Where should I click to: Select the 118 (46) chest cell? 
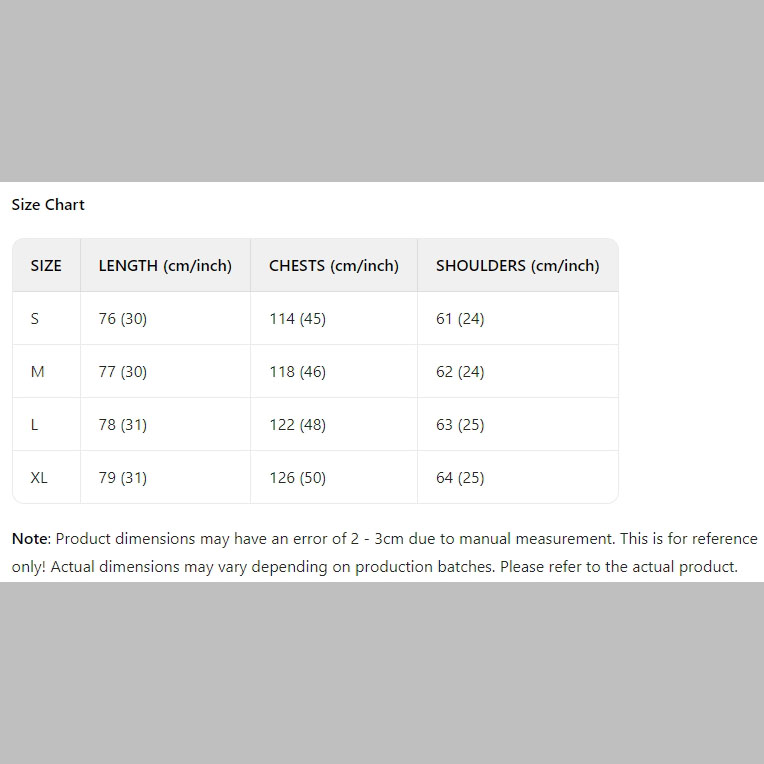pyautogui.click(x=298, y=372)
